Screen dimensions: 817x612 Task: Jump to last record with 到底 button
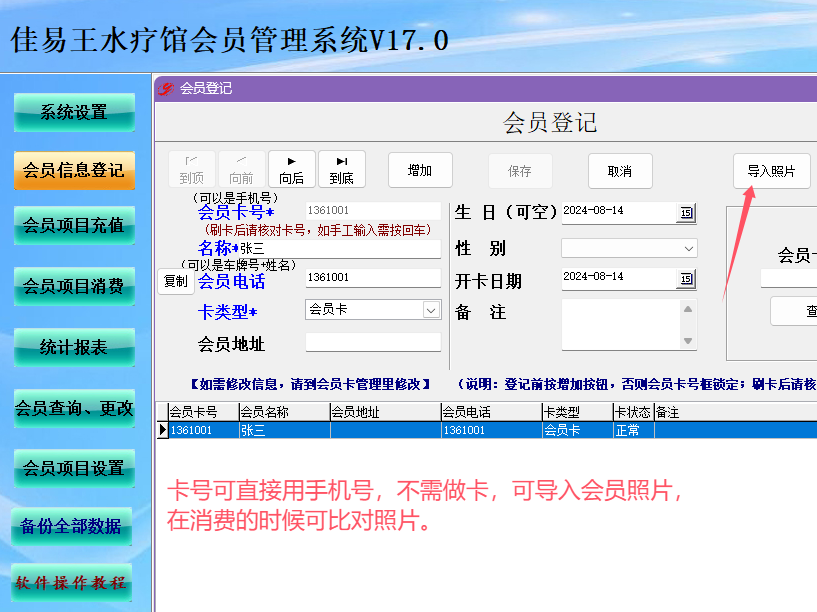tap(342, 169)
